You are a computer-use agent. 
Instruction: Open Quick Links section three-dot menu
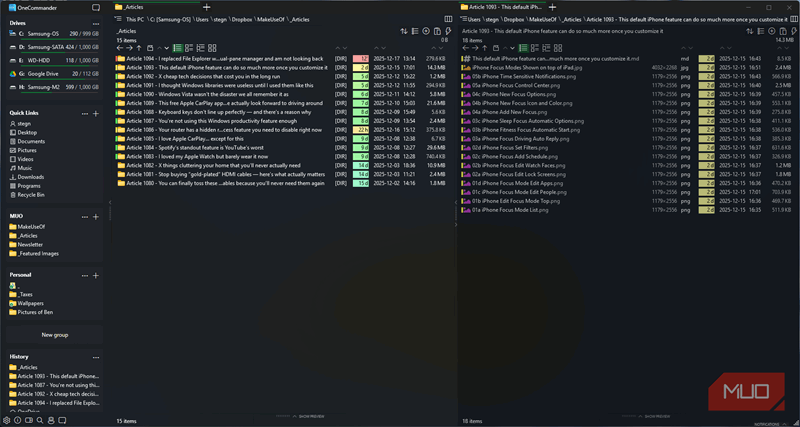click(85, 114)
